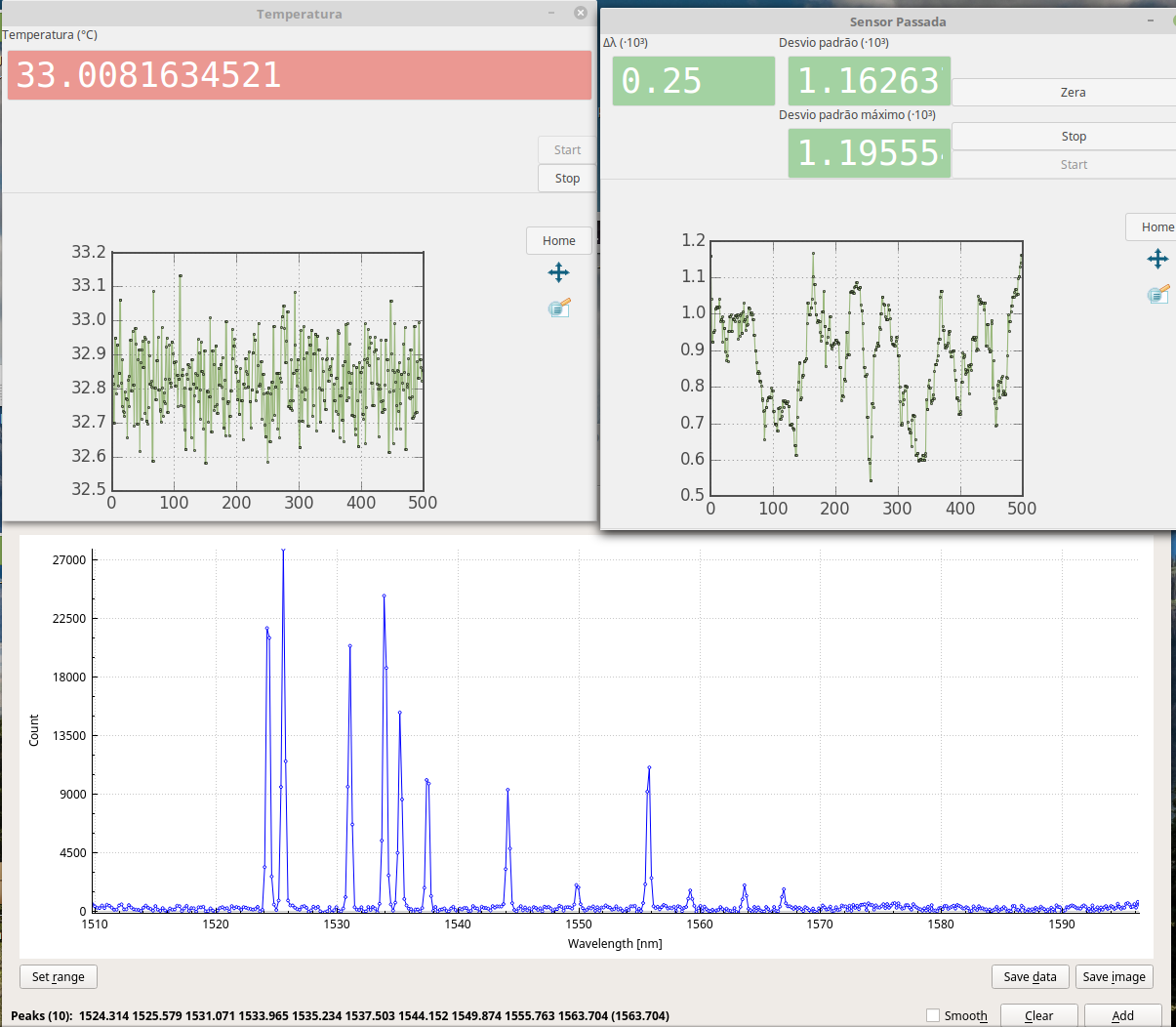The width and height of the screenshot is (1176, 1027).
Task: Click the edit plot icon in Temperatura window
Action: 559,308
